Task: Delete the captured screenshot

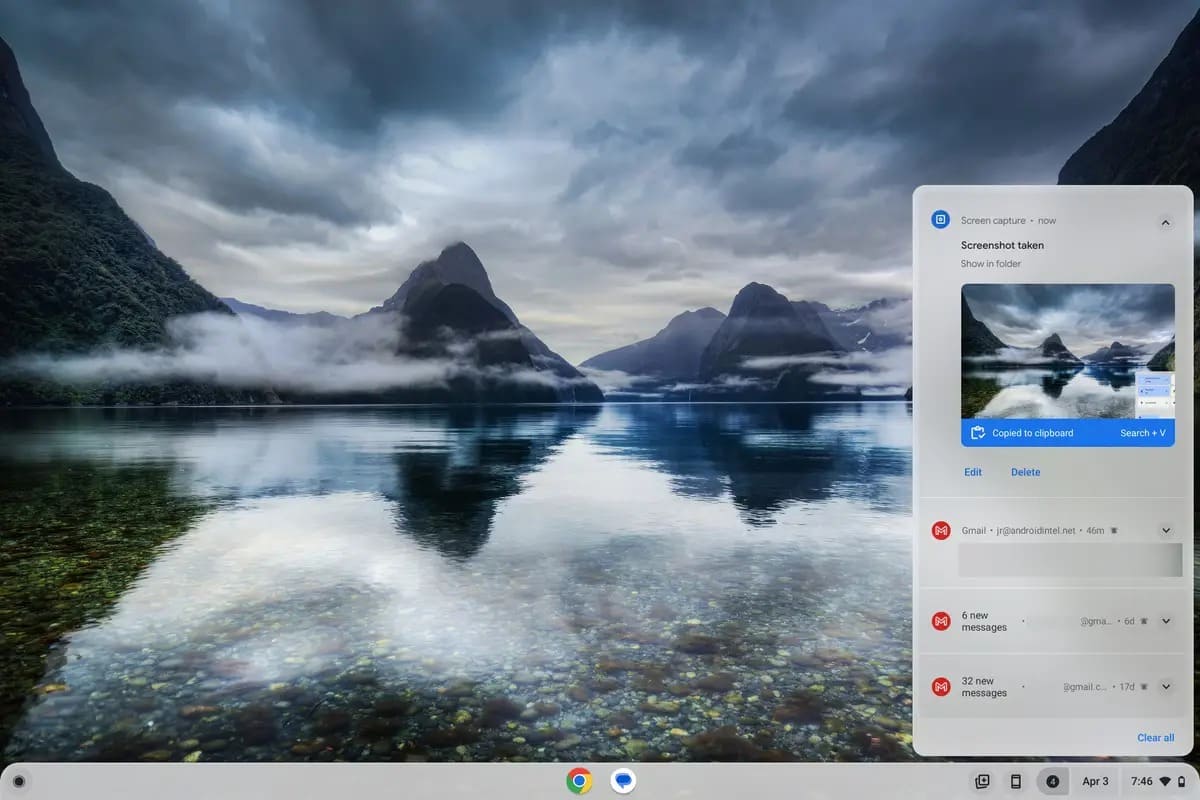Action: pyautogui.click(x=1025, y=472)
